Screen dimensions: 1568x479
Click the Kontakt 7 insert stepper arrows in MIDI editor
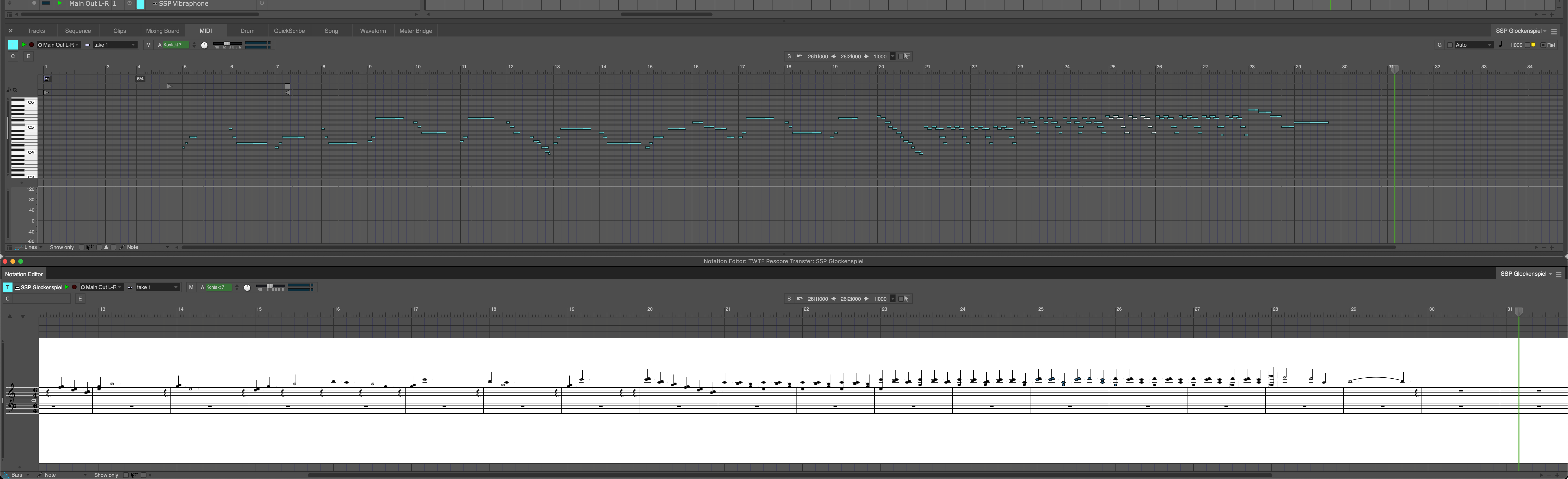(x=194, y=45)
